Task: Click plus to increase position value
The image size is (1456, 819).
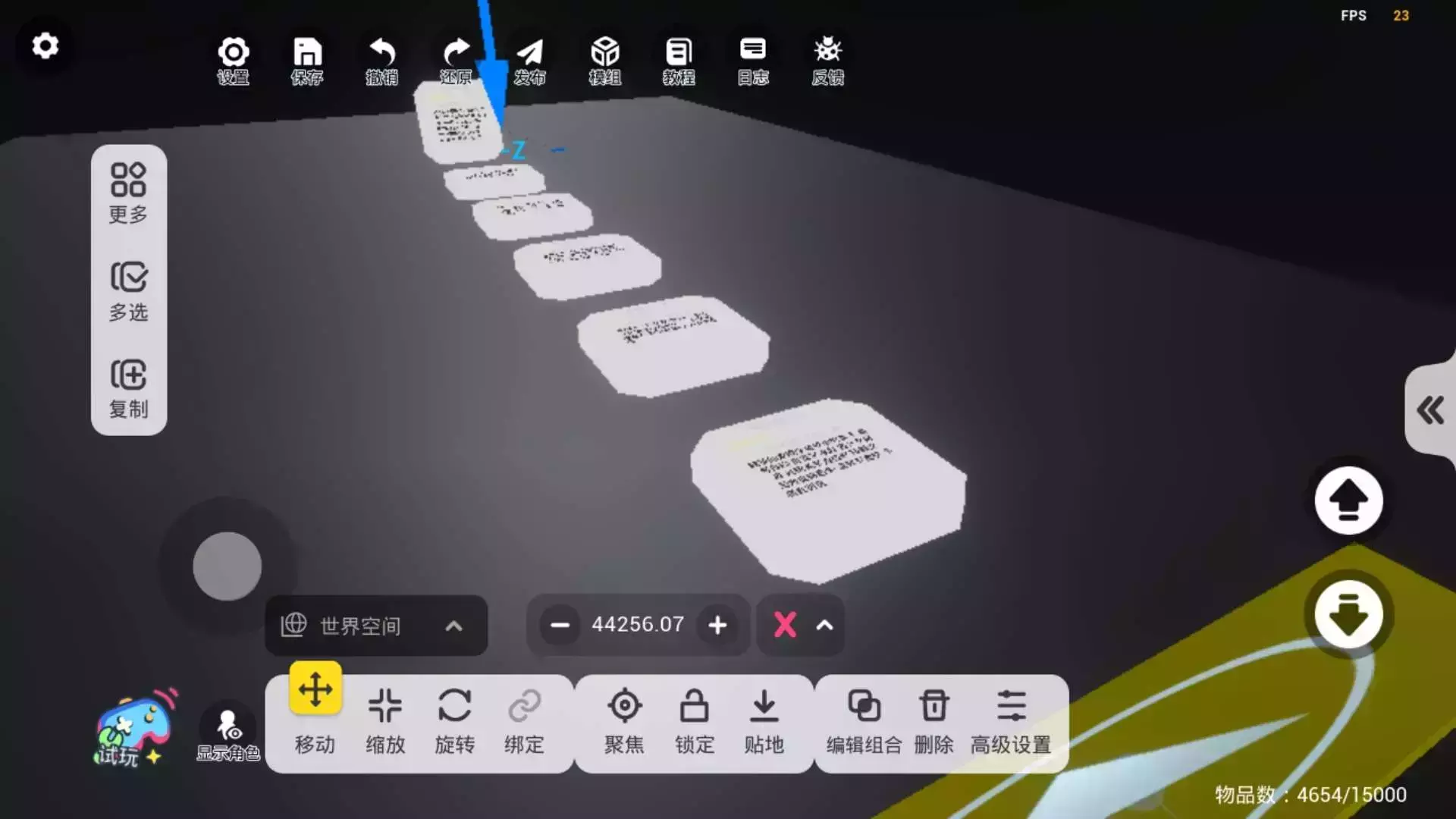Action: click(717, 626)
